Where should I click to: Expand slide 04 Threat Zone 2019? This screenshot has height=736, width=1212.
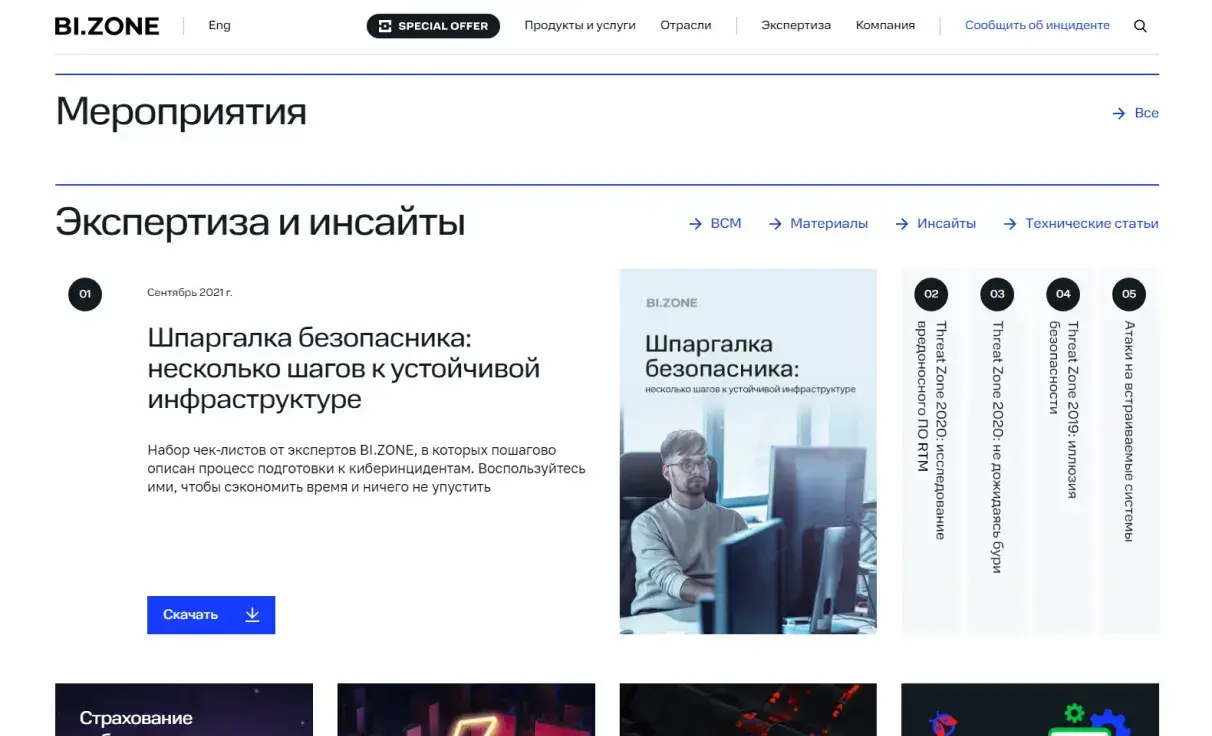coord(1063,452)
